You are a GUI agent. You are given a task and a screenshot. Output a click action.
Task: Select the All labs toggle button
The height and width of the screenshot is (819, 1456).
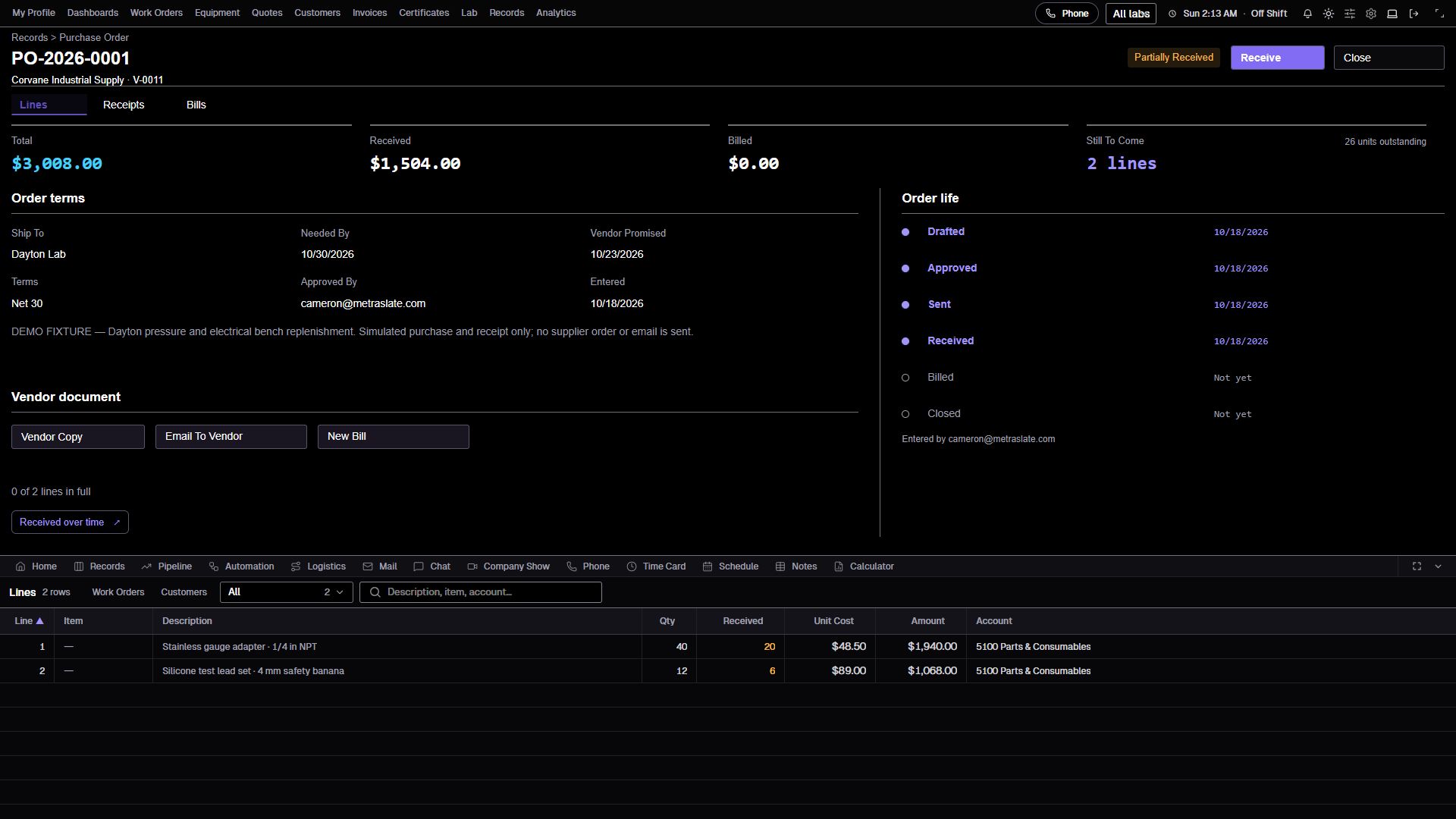(x=1131, y=14)
